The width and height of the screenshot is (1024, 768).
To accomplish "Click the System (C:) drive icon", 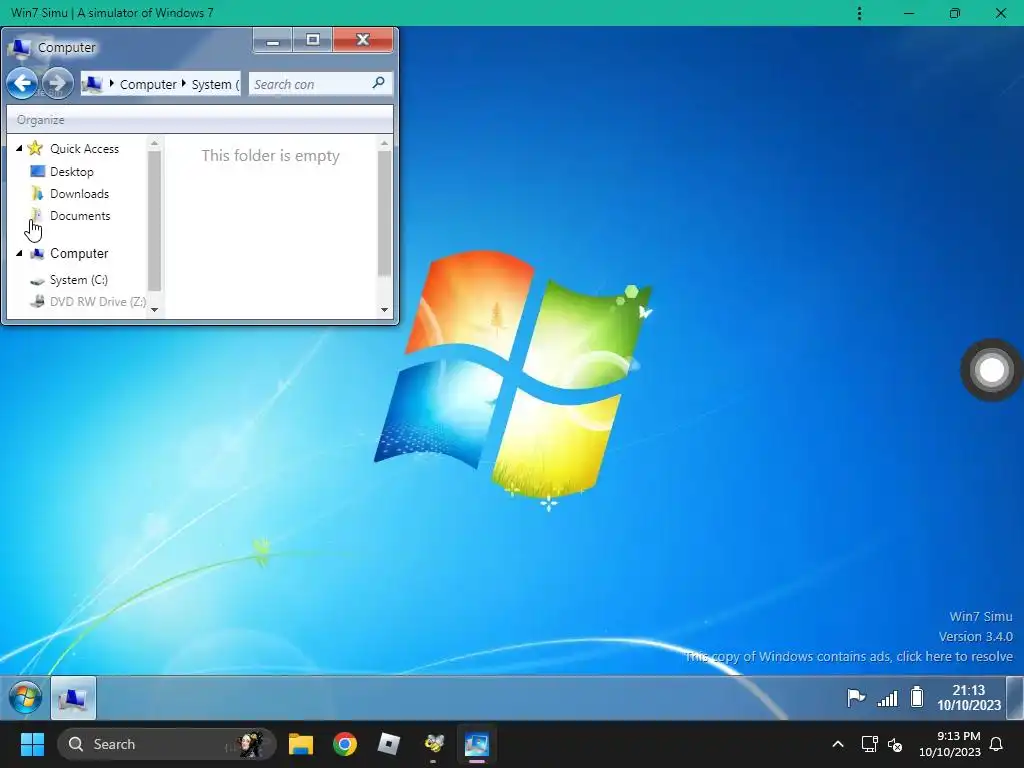I will [37, 280].
